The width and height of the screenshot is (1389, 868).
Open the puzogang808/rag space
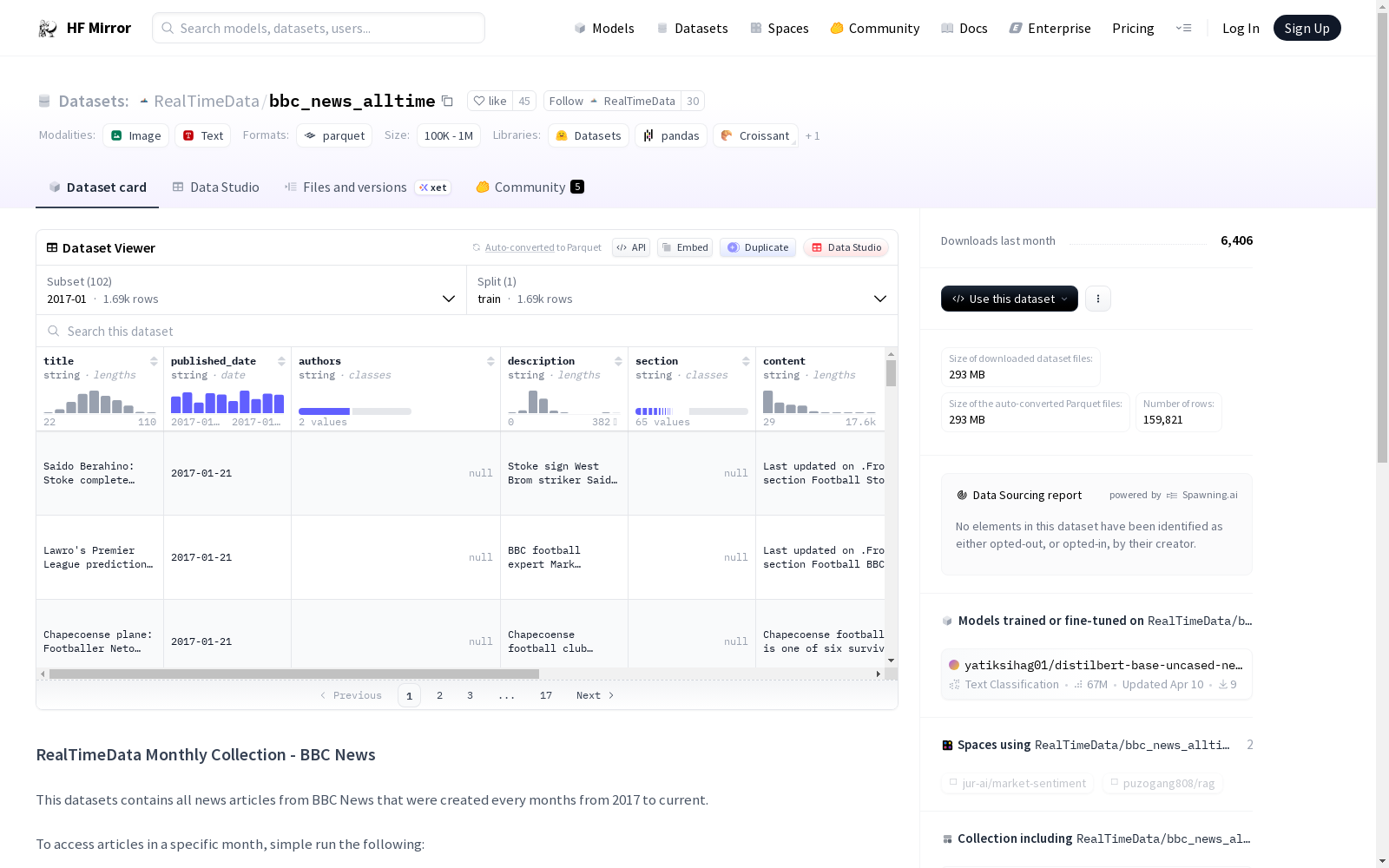1162,783
